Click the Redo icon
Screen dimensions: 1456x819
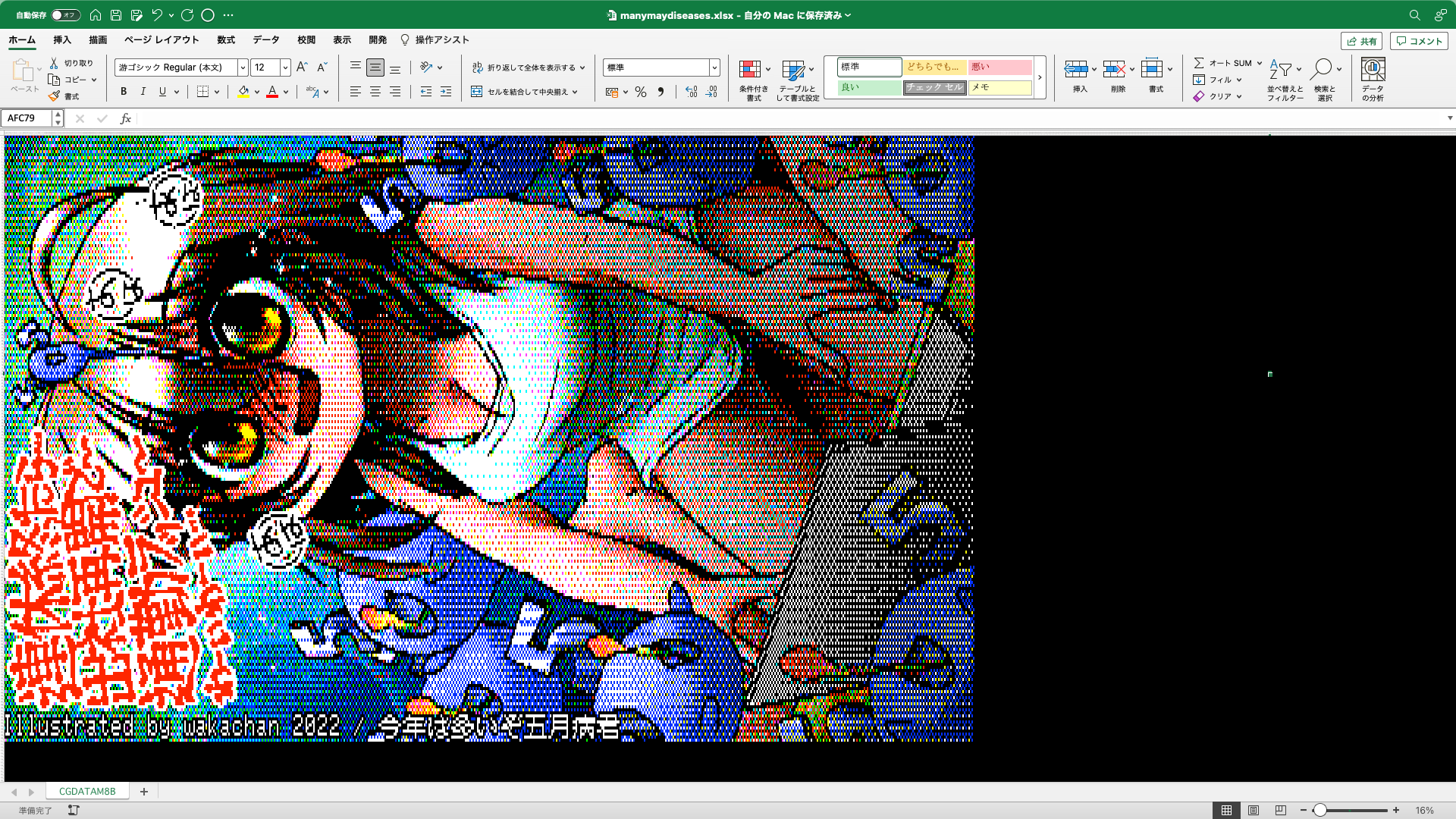click(x=187, y=15)
